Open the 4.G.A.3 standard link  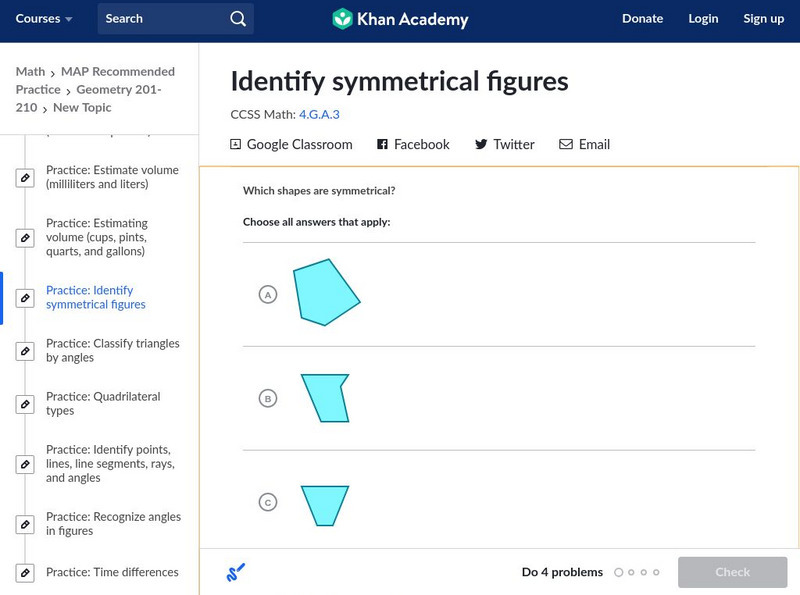pos(319,114)
